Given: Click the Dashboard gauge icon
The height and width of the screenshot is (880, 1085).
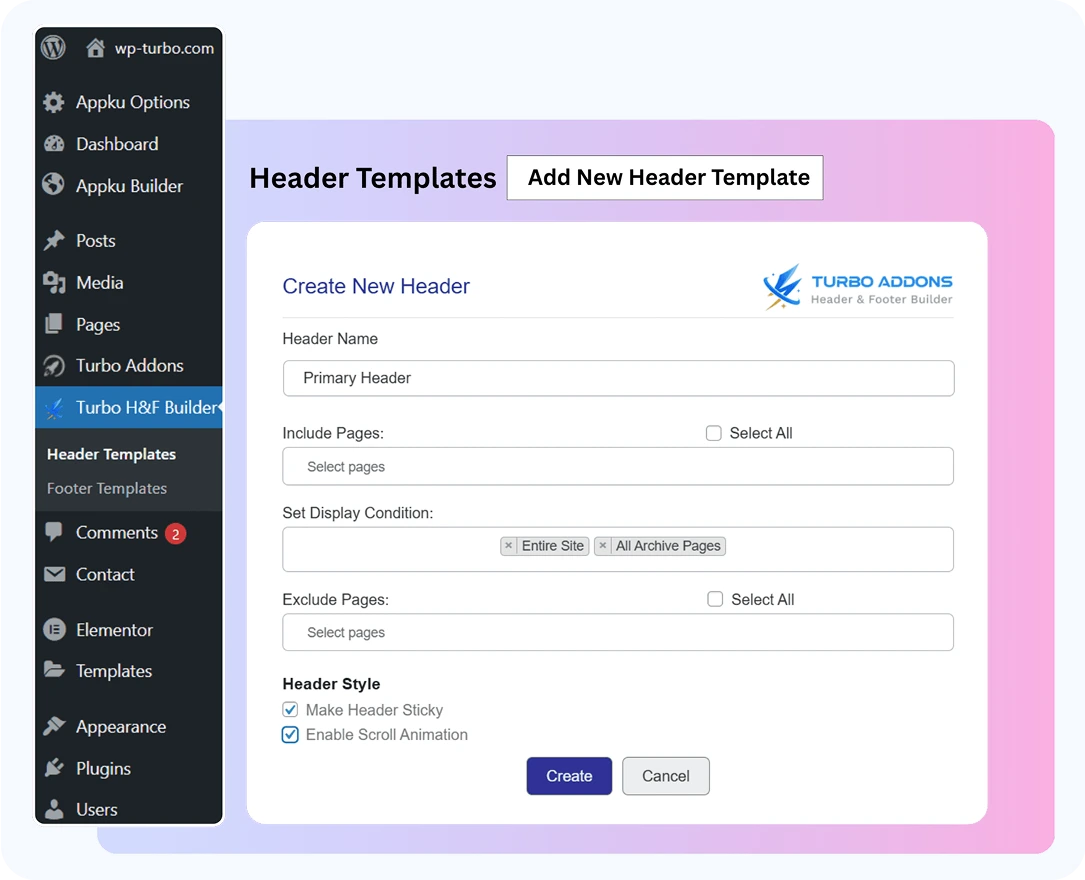Looking at the screenshot, I should point(54,144).
